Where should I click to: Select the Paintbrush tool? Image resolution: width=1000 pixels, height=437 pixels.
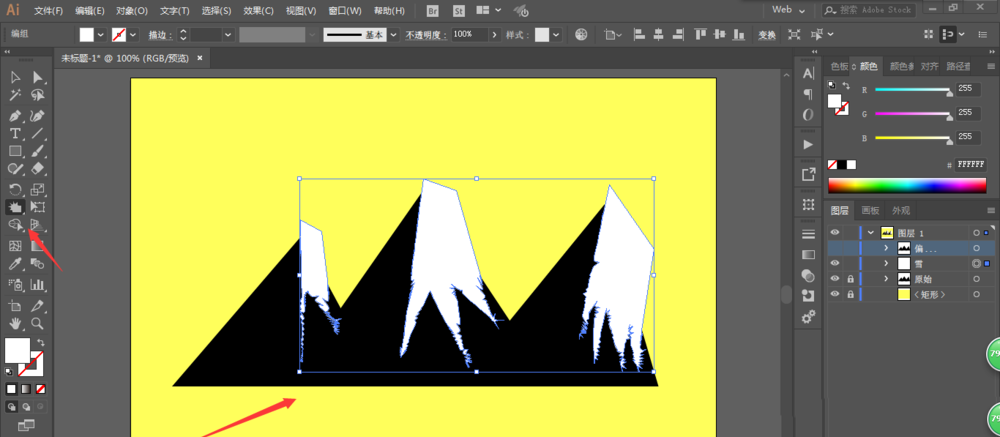point(38,151)
